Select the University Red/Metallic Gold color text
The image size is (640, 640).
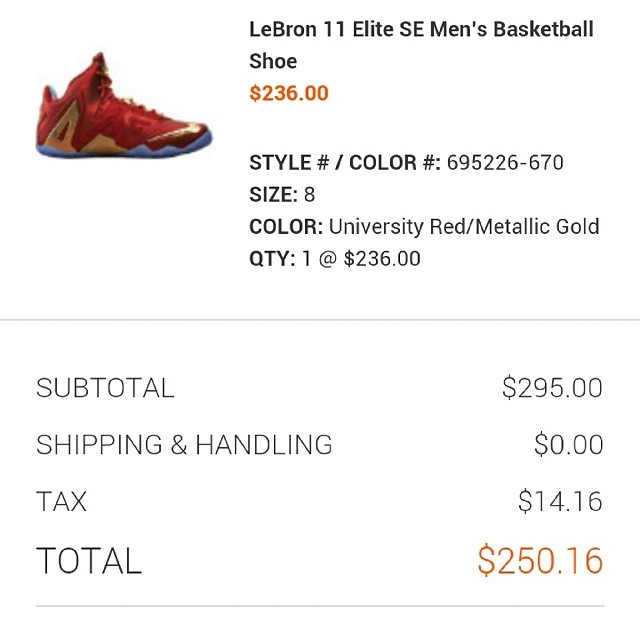pyautogui.click(x=464, y=227)
